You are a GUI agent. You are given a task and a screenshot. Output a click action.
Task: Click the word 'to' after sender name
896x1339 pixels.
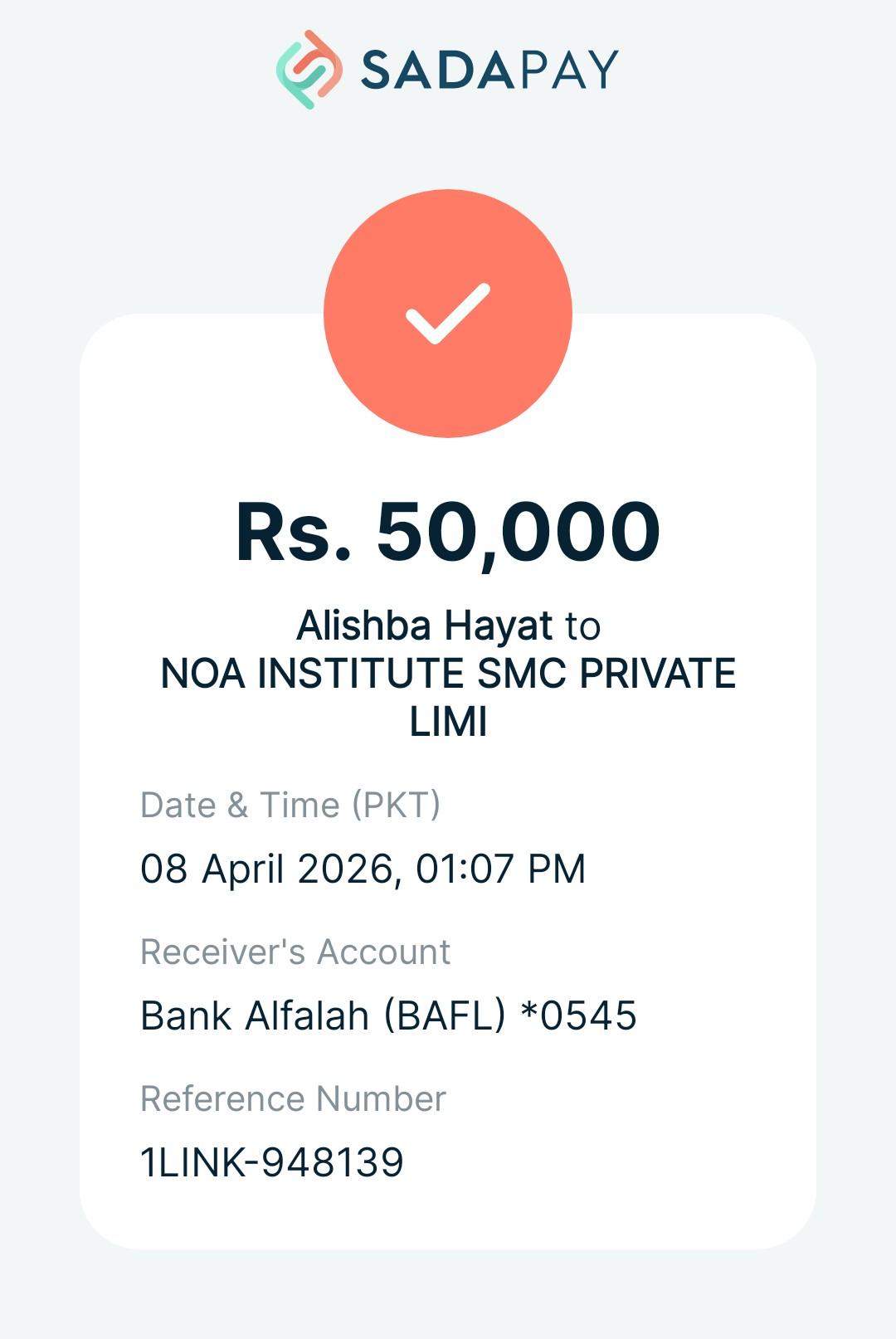tap(582, 626)
